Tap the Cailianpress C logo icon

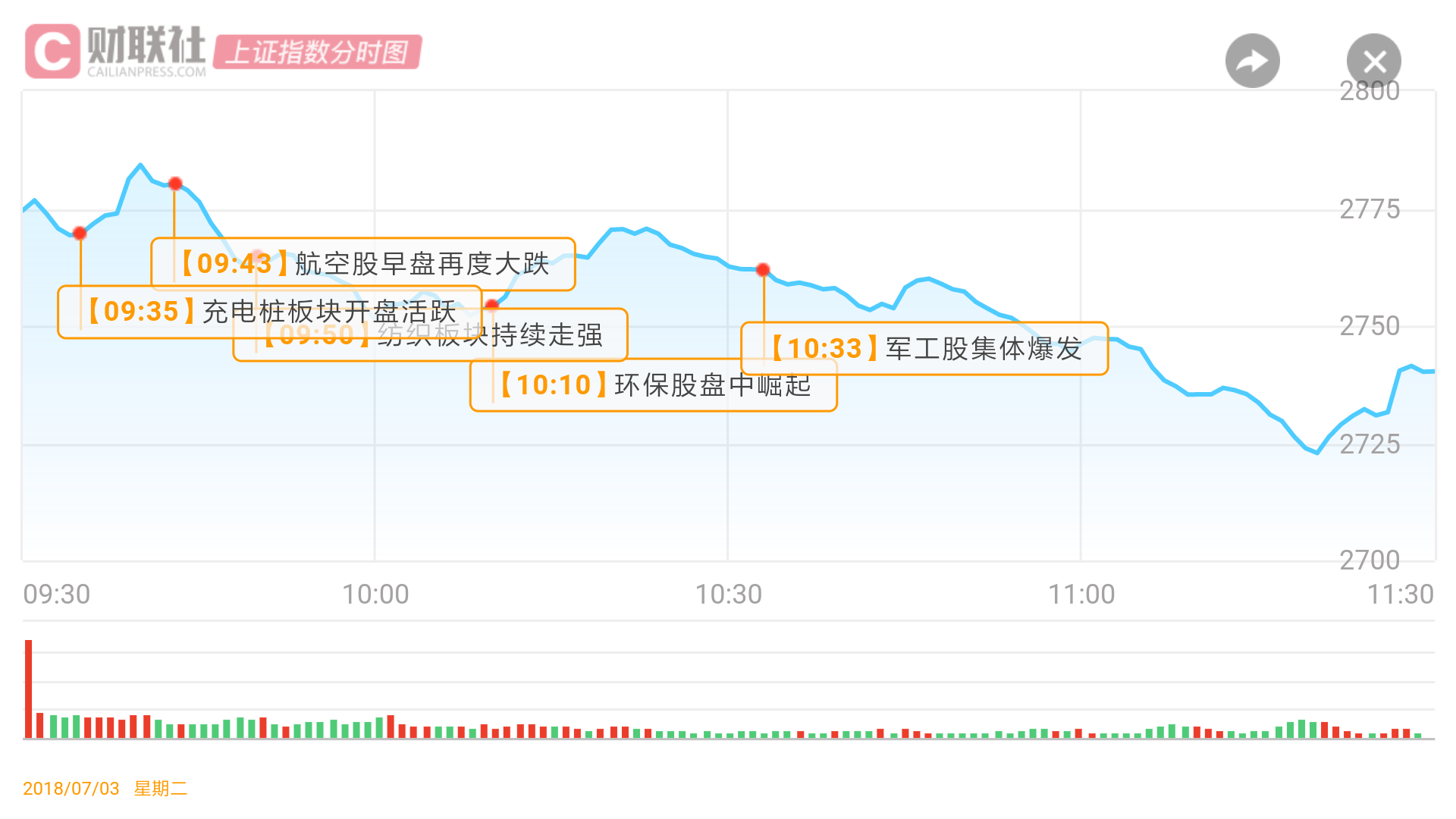pyautogui.click(x=52, y=51)
